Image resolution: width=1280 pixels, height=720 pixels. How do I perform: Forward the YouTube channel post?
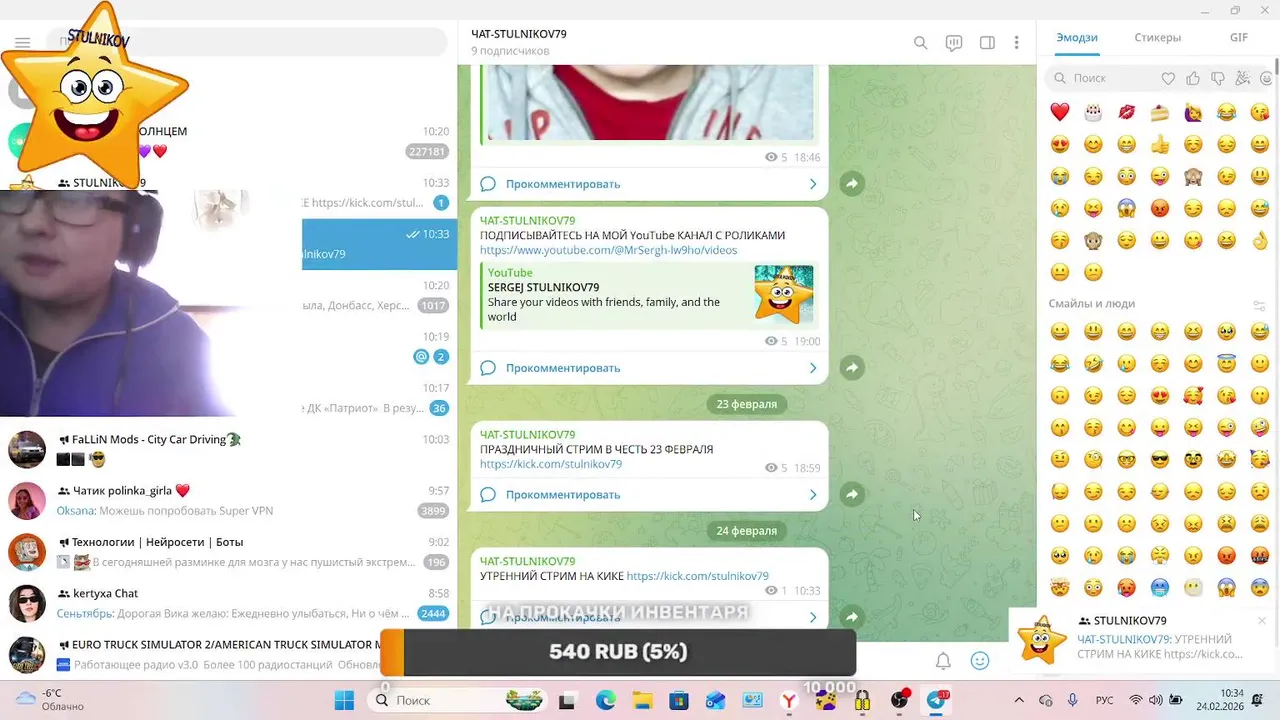tap(851, 368)
